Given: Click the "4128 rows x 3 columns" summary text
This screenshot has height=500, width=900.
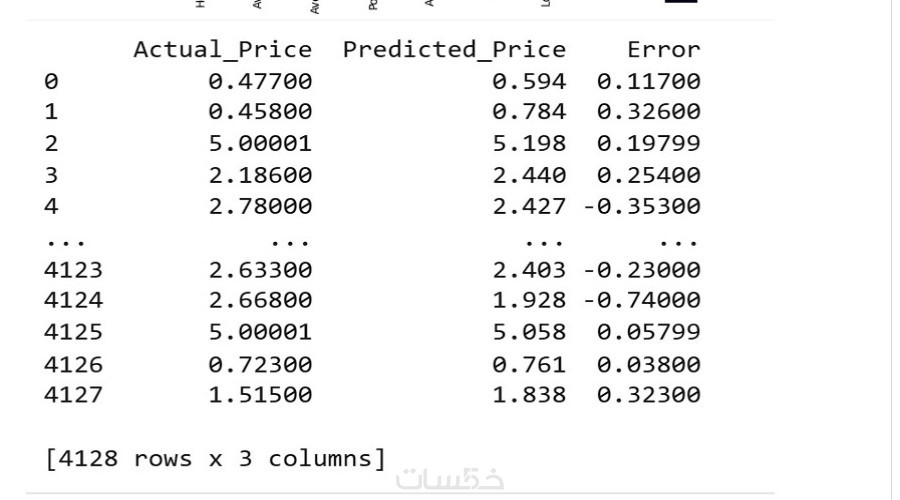Looking at the screenshot, I should 215,459.
